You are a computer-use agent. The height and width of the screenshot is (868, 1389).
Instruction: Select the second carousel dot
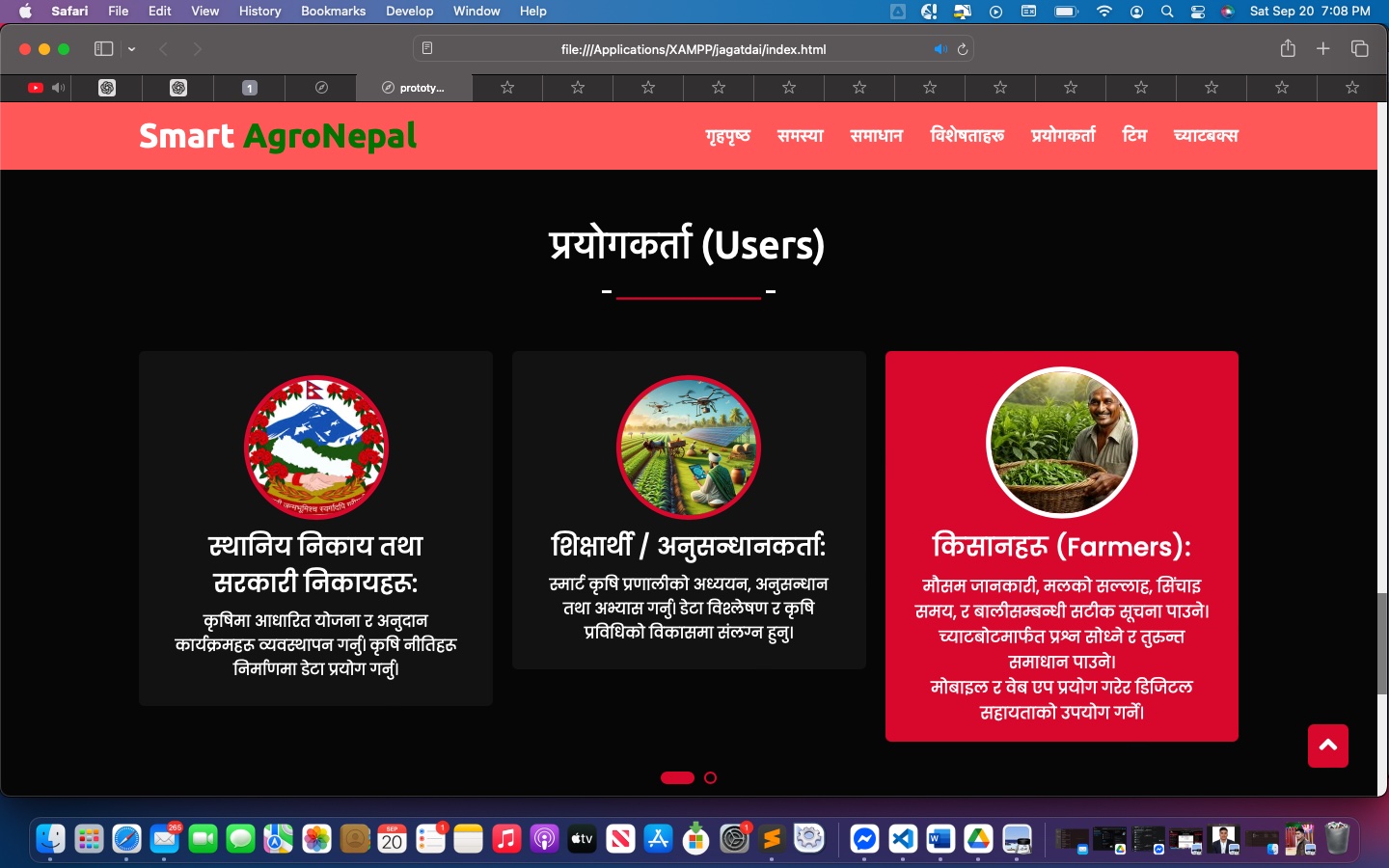point(710,778)
